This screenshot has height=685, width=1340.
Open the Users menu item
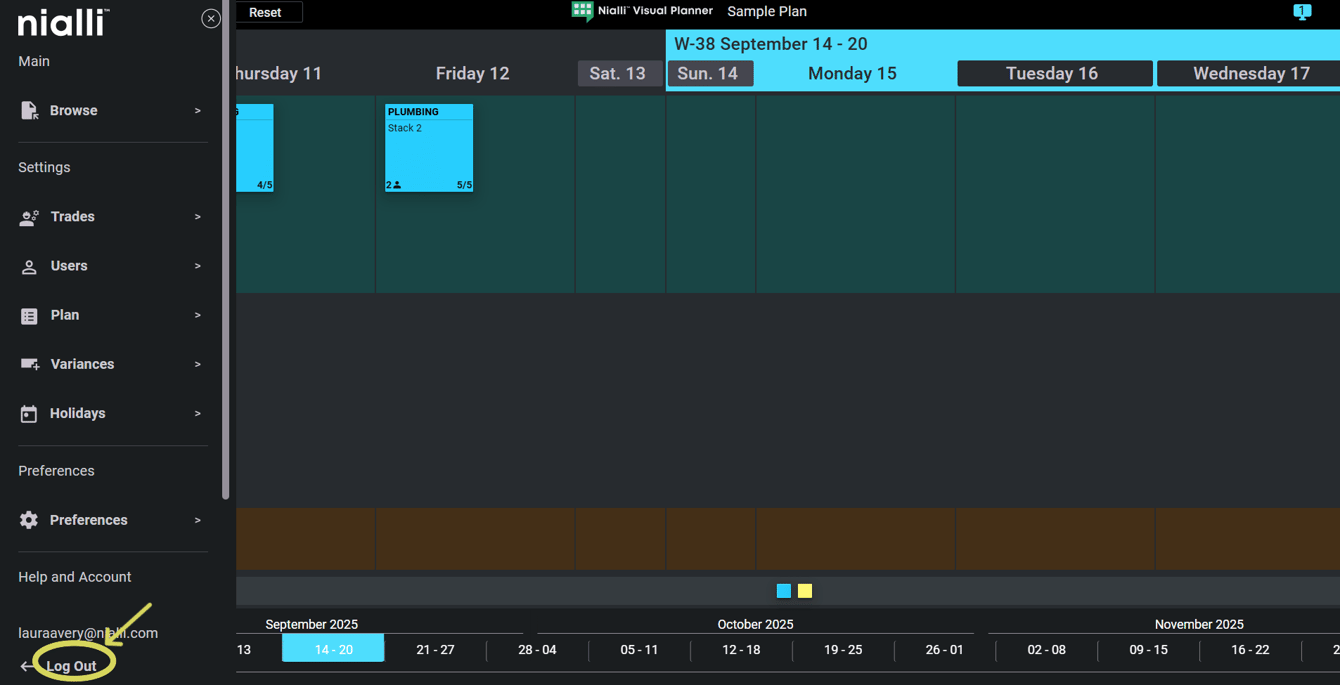click(x=69, y=266)
